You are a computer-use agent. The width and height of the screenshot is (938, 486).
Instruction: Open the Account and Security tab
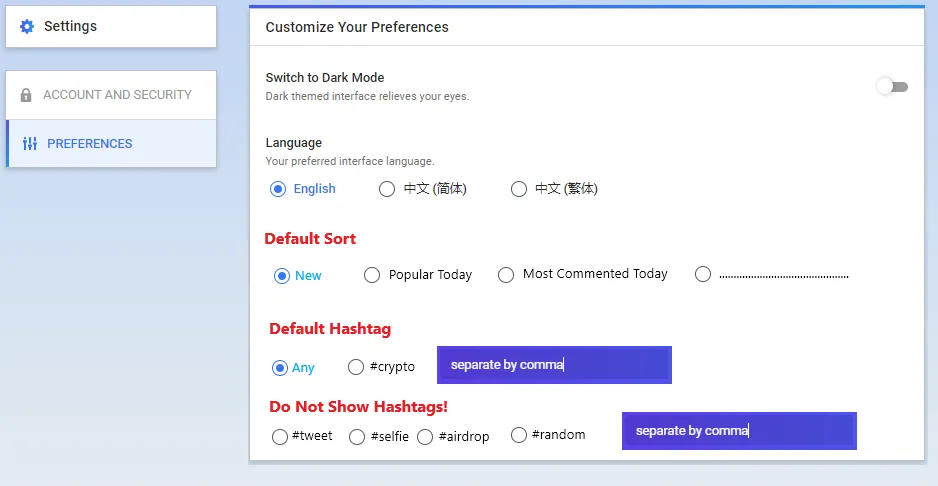pyautogui.click(x=111, y=95)
